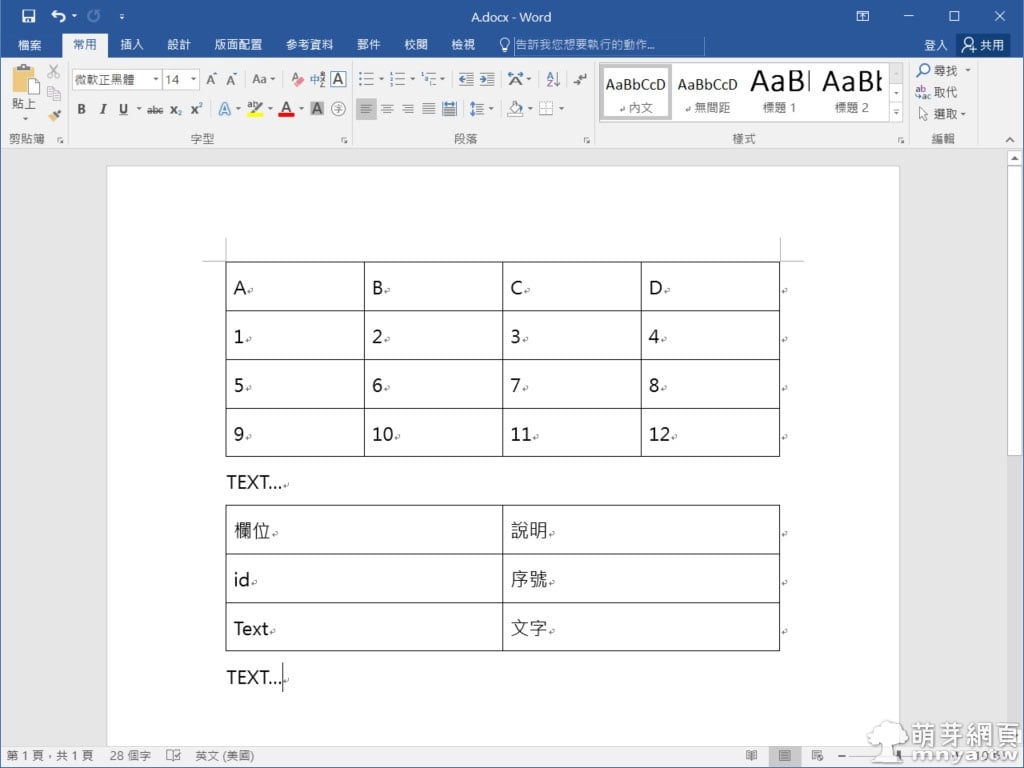Open the font name dropdown
Viewport: 1024px width, 768px height.
pyautogui.click(x=155, y=79)
